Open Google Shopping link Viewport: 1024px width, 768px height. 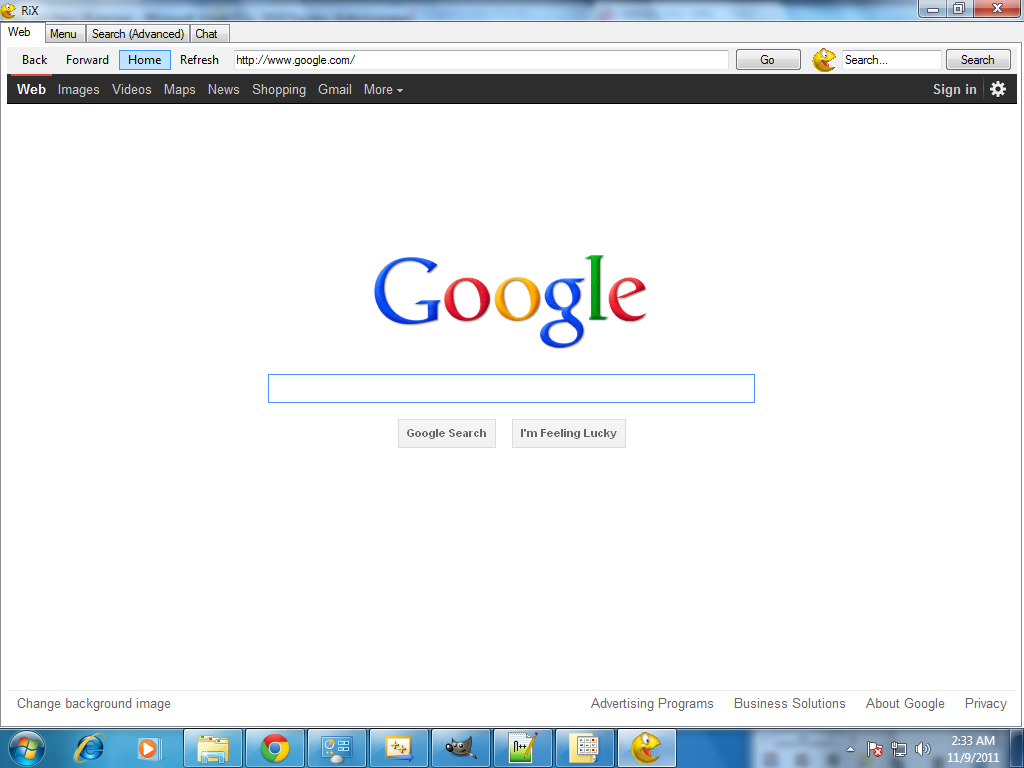click(279, 89)
